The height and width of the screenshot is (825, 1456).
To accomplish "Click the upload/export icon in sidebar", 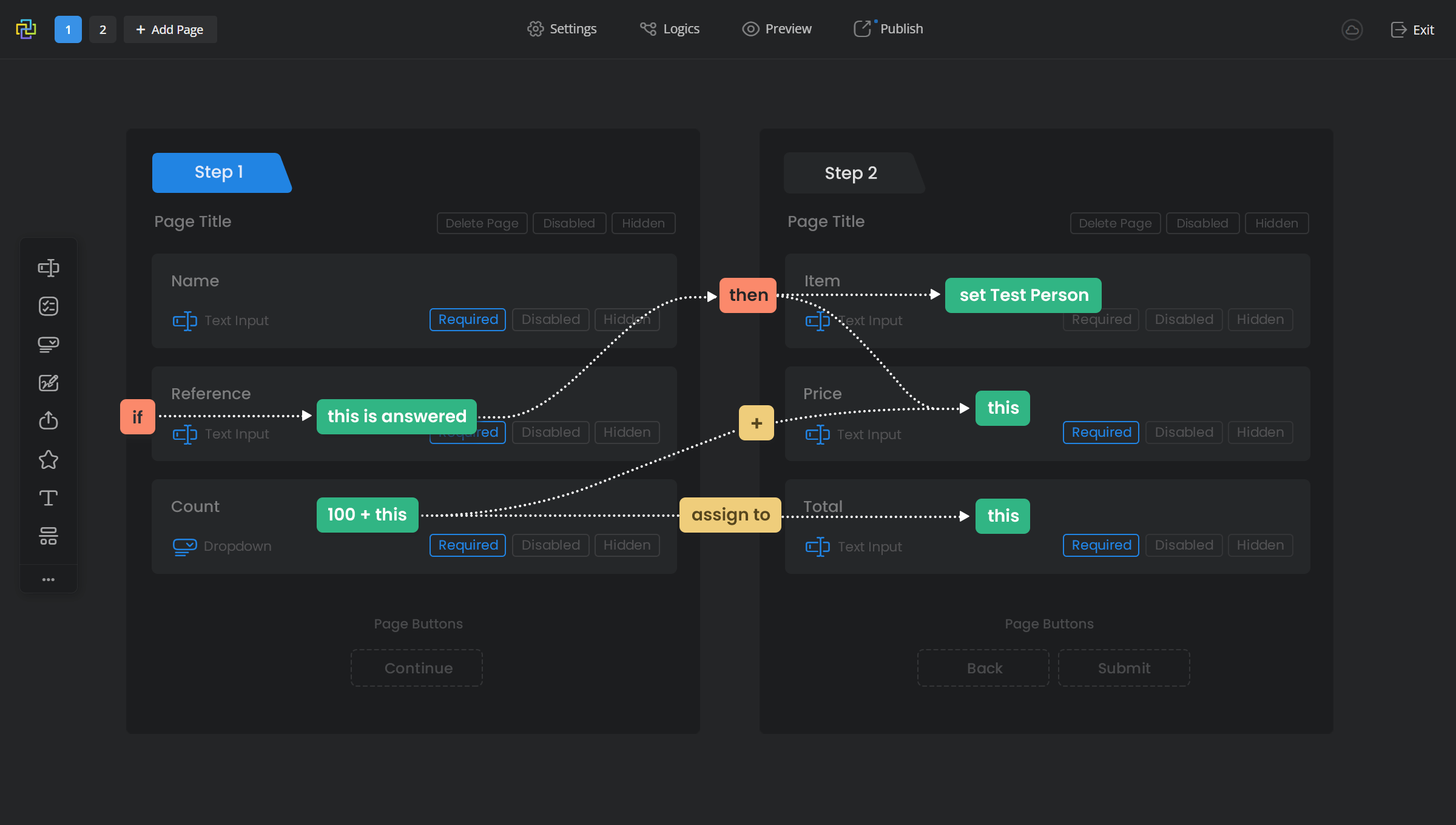I will tap(48, 421).
